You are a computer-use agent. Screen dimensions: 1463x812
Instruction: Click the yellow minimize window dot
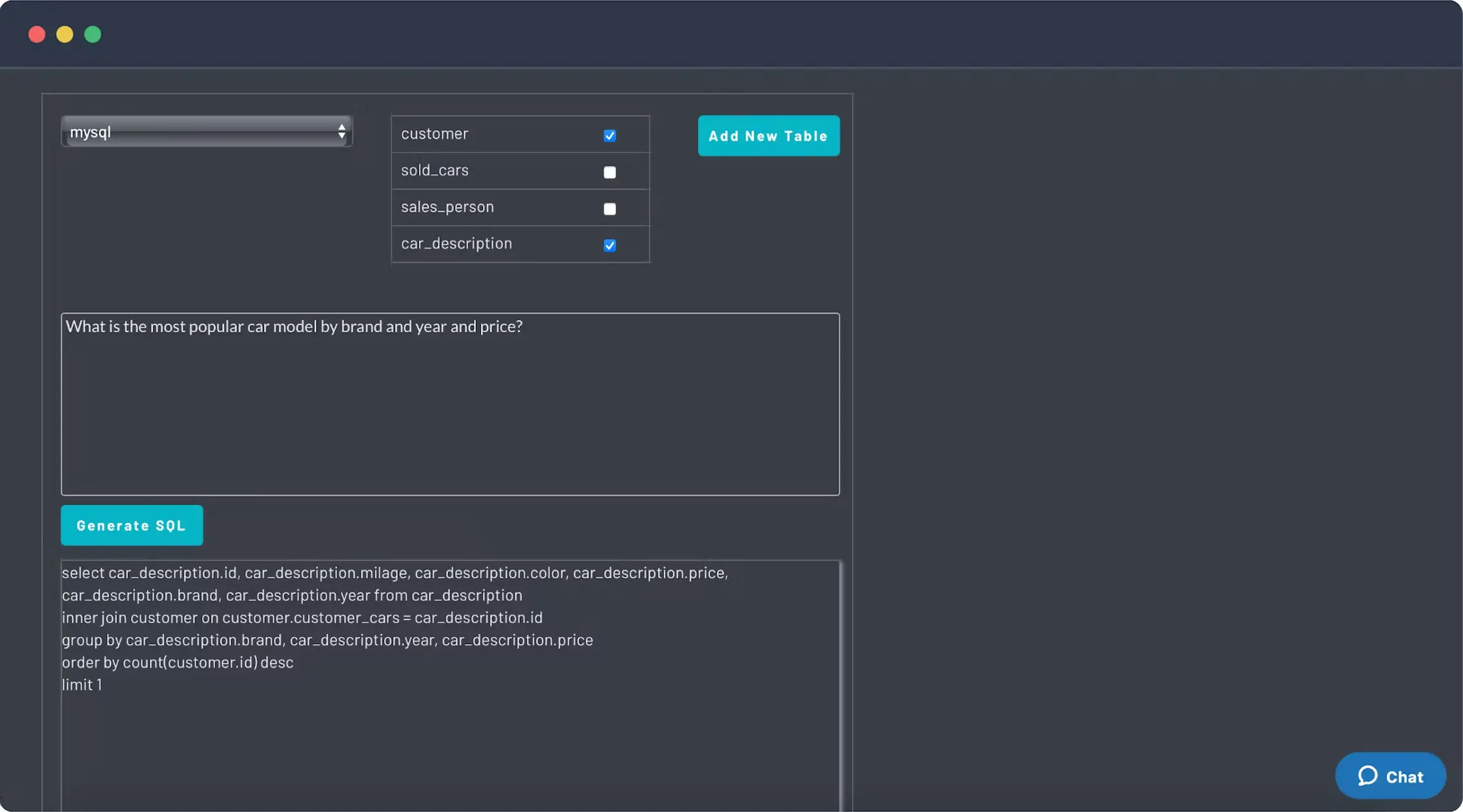tap(65, 34)
